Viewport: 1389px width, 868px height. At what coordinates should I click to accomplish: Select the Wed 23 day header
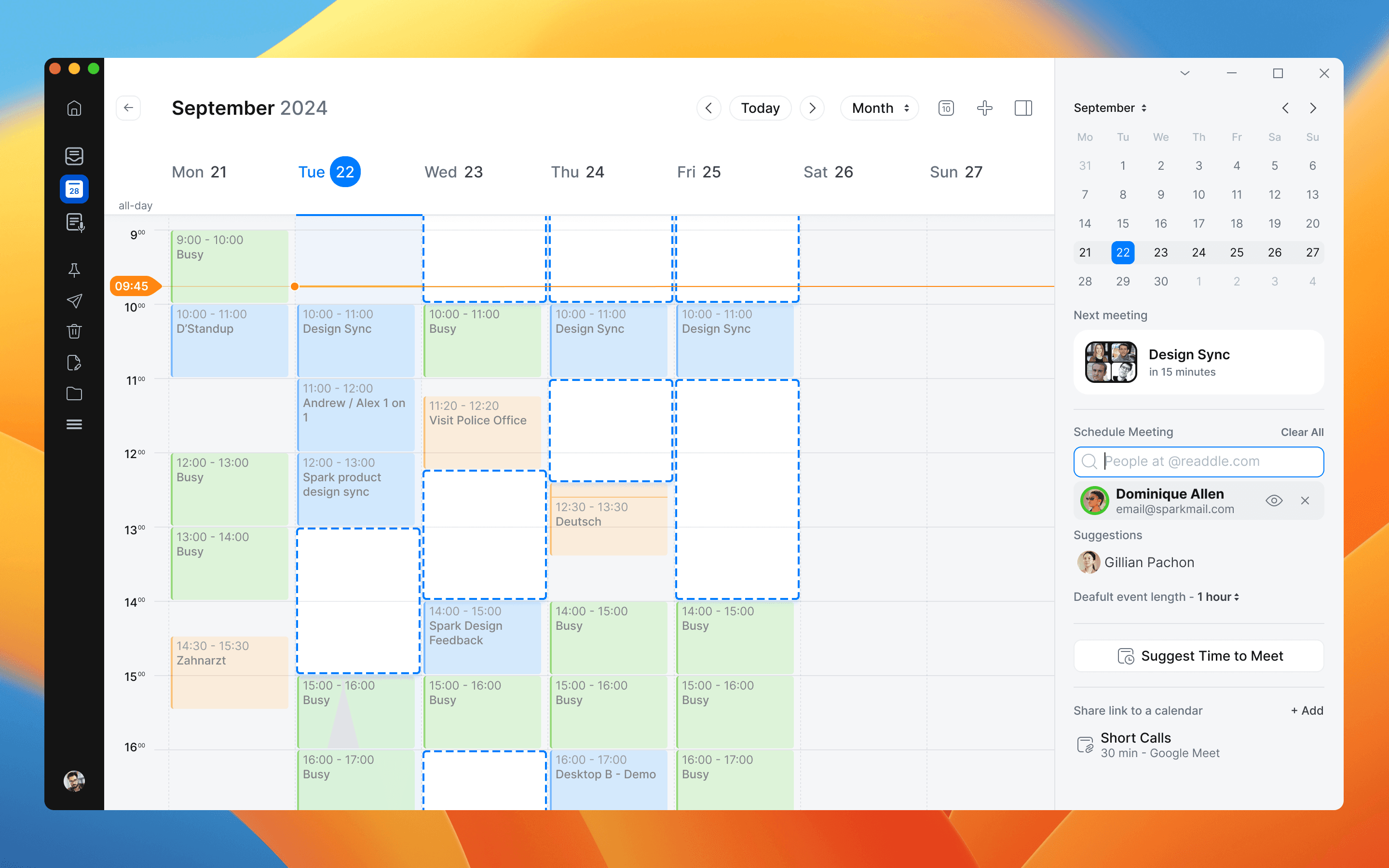(x=453, y=172)
